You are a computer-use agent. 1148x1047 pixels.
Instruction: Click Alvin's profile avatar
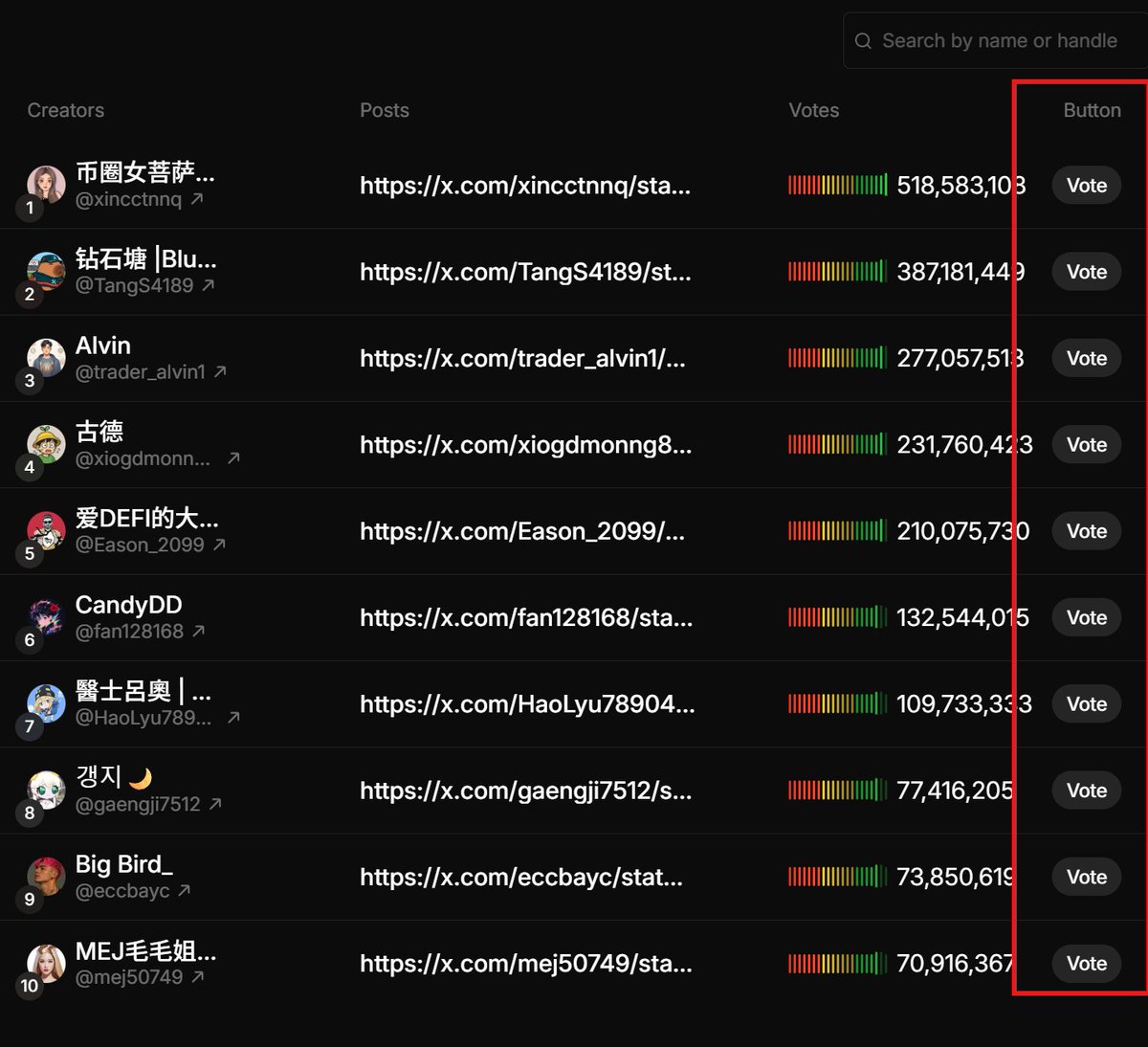[46, 358]
